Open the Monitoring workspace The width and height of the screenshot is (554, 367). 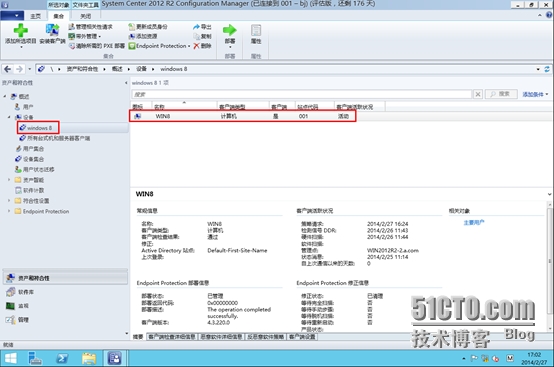tap(65, 306)
